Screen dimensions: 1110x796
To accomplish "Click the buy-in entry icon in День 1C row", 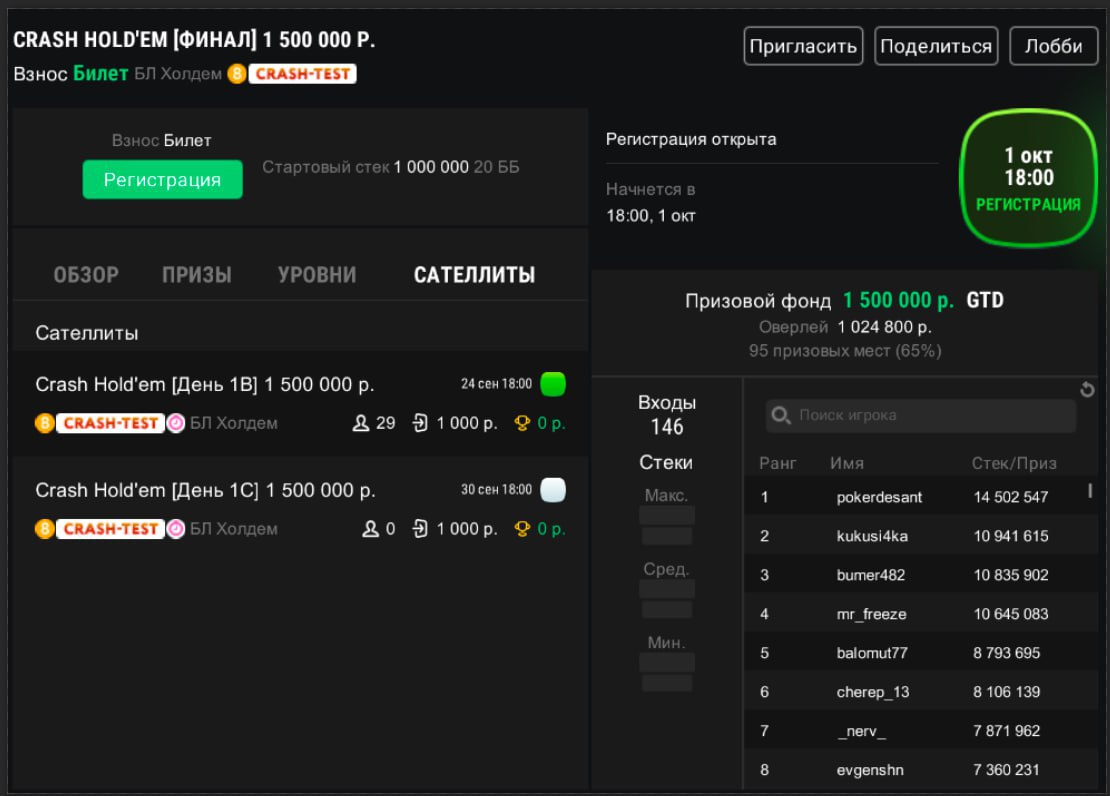I will pos(420,529).
